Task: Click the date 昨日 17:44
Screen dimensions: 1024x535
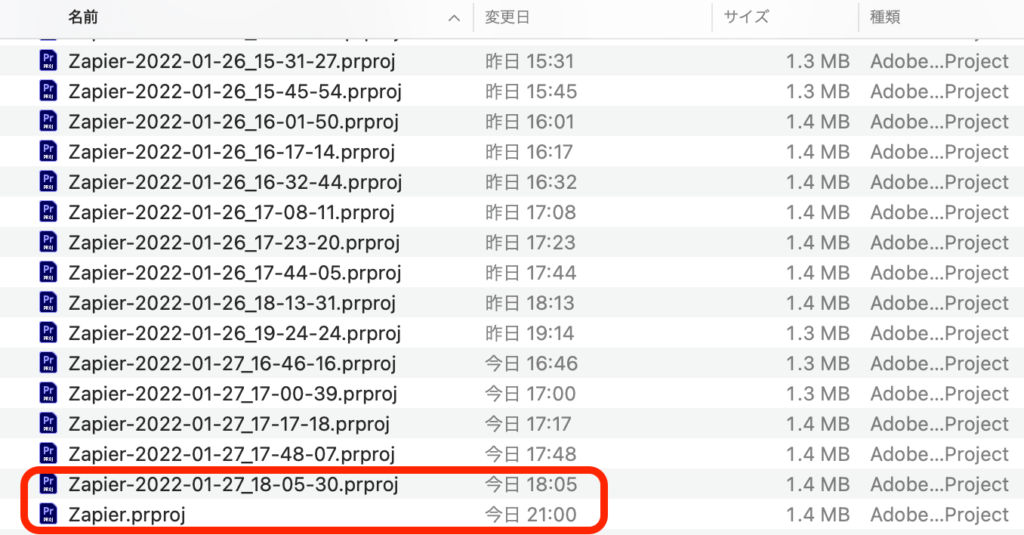Action: tap(531, 273)
